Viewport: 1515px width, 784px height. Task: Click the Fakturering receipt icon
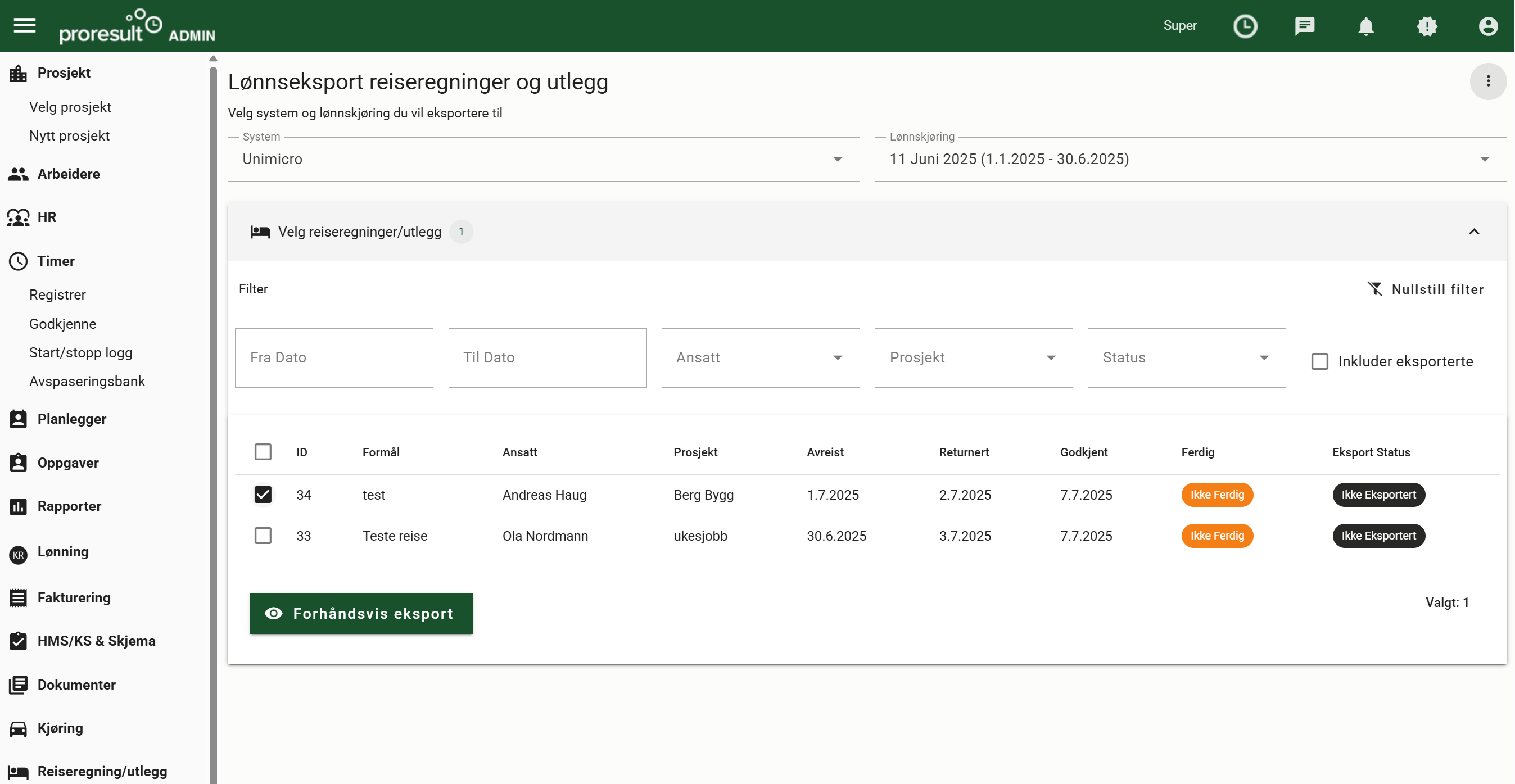[x=18, y=598]
